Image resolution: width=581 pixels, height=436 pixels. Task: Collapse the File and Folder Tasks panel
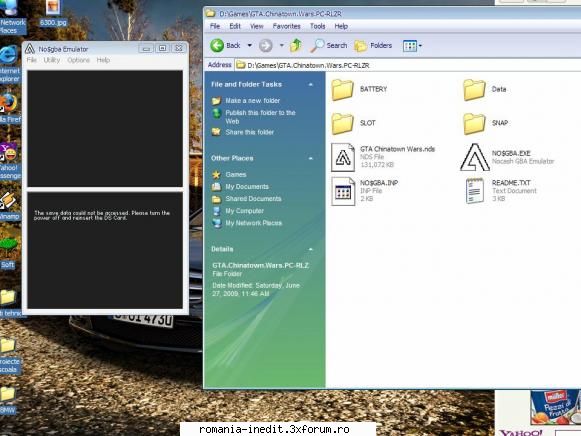311,85
